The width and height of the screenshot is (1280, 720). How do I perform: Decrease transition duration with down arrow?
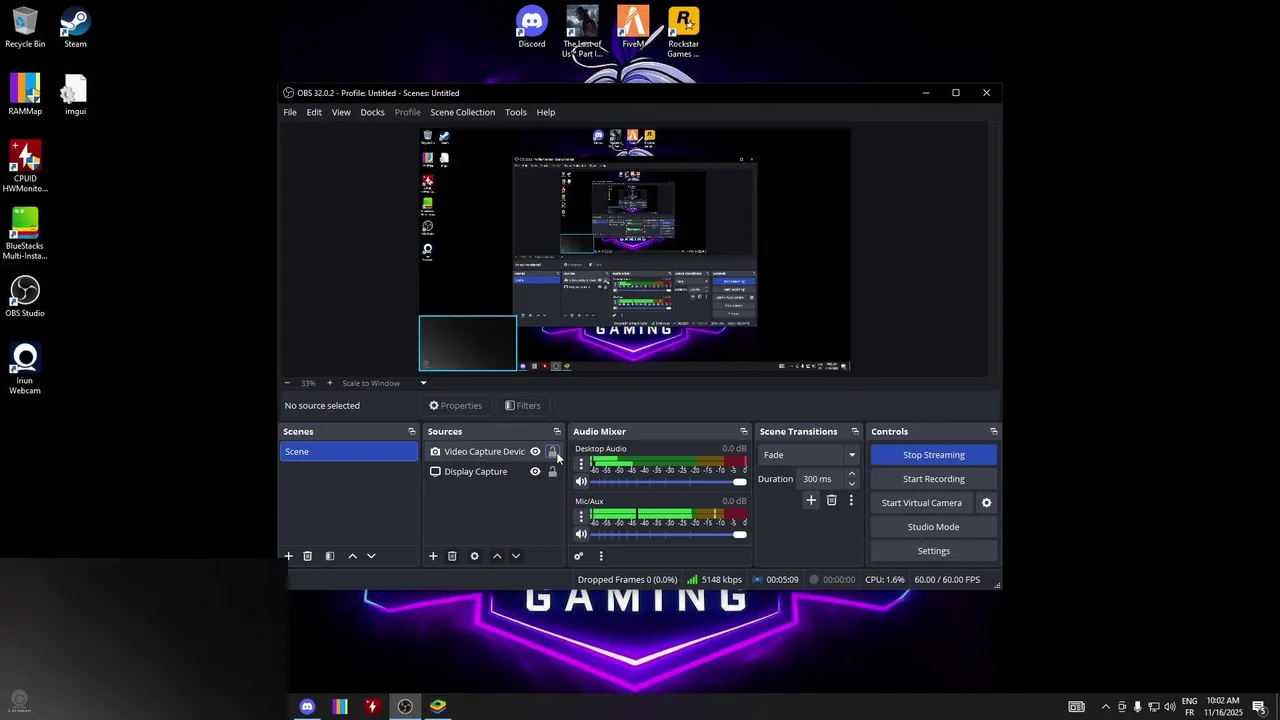[x=852, y=484]
